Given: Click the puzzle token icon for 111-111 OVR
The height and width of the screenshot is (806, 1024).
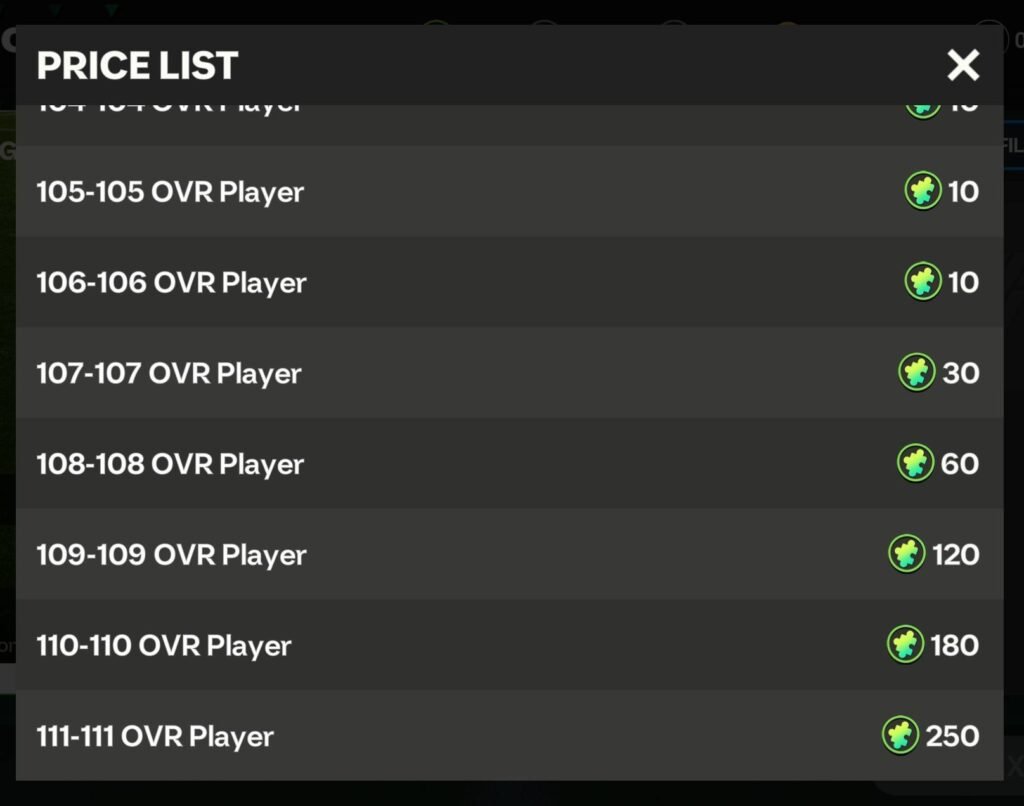Looking at the screenshot, I should coord(900,736).
